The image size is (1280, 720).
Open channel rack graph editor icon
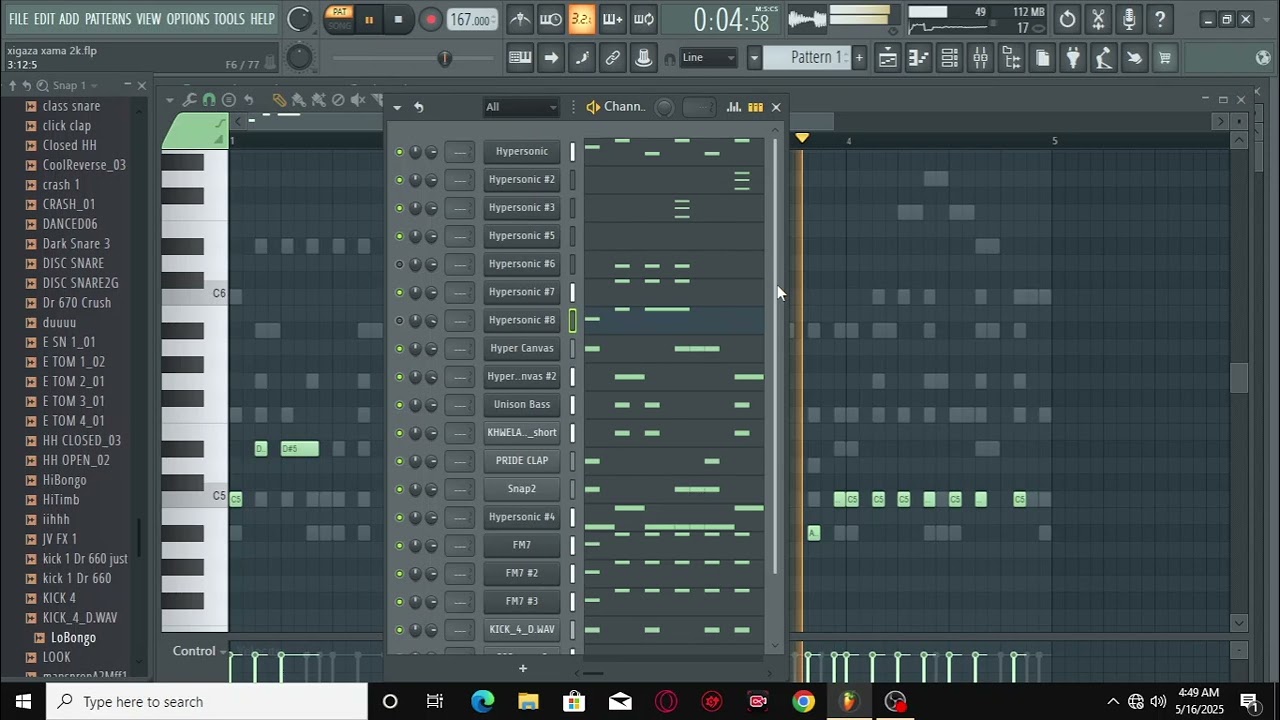[x=734, y=107]
